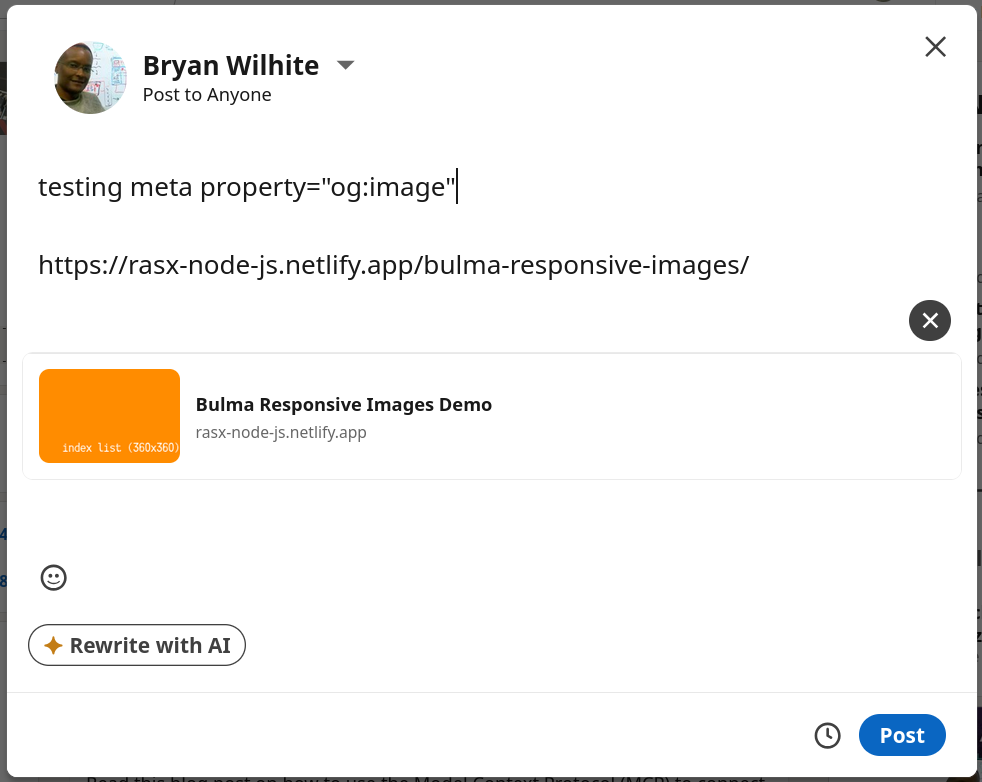
Task: Click the Post button
Action: point(902,735)
